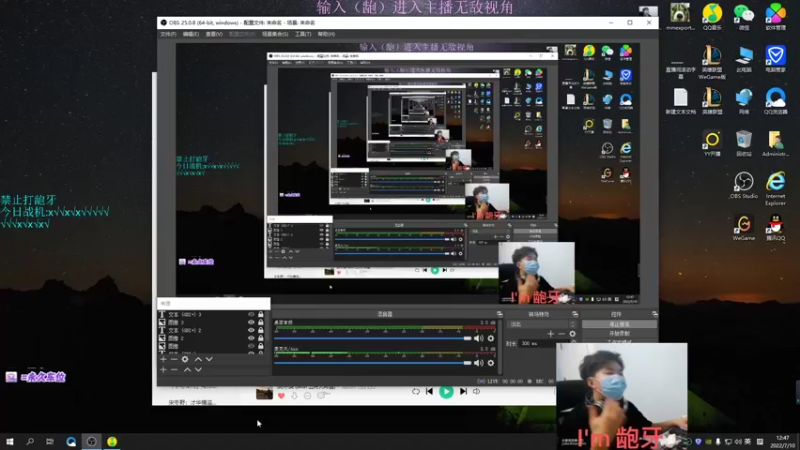Hide the 文本 (GDI+) 2 source
800x450 pixels.
(x=251, y=330)
